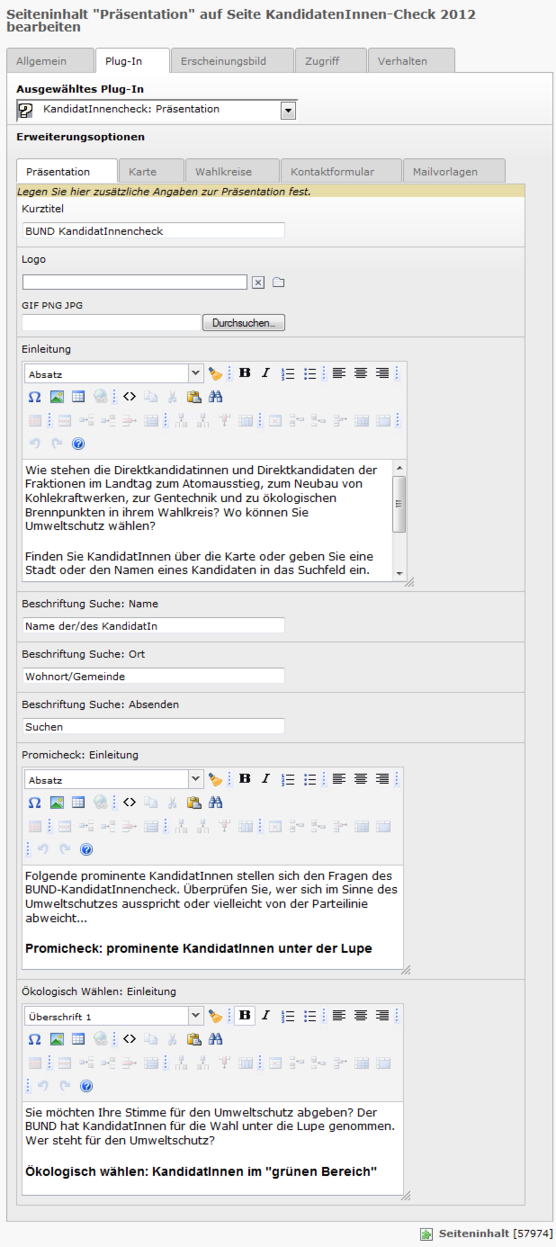Screen dimensions: 556x1247
Task: Browse records with Logo folder icon
Action: (279, 282)
